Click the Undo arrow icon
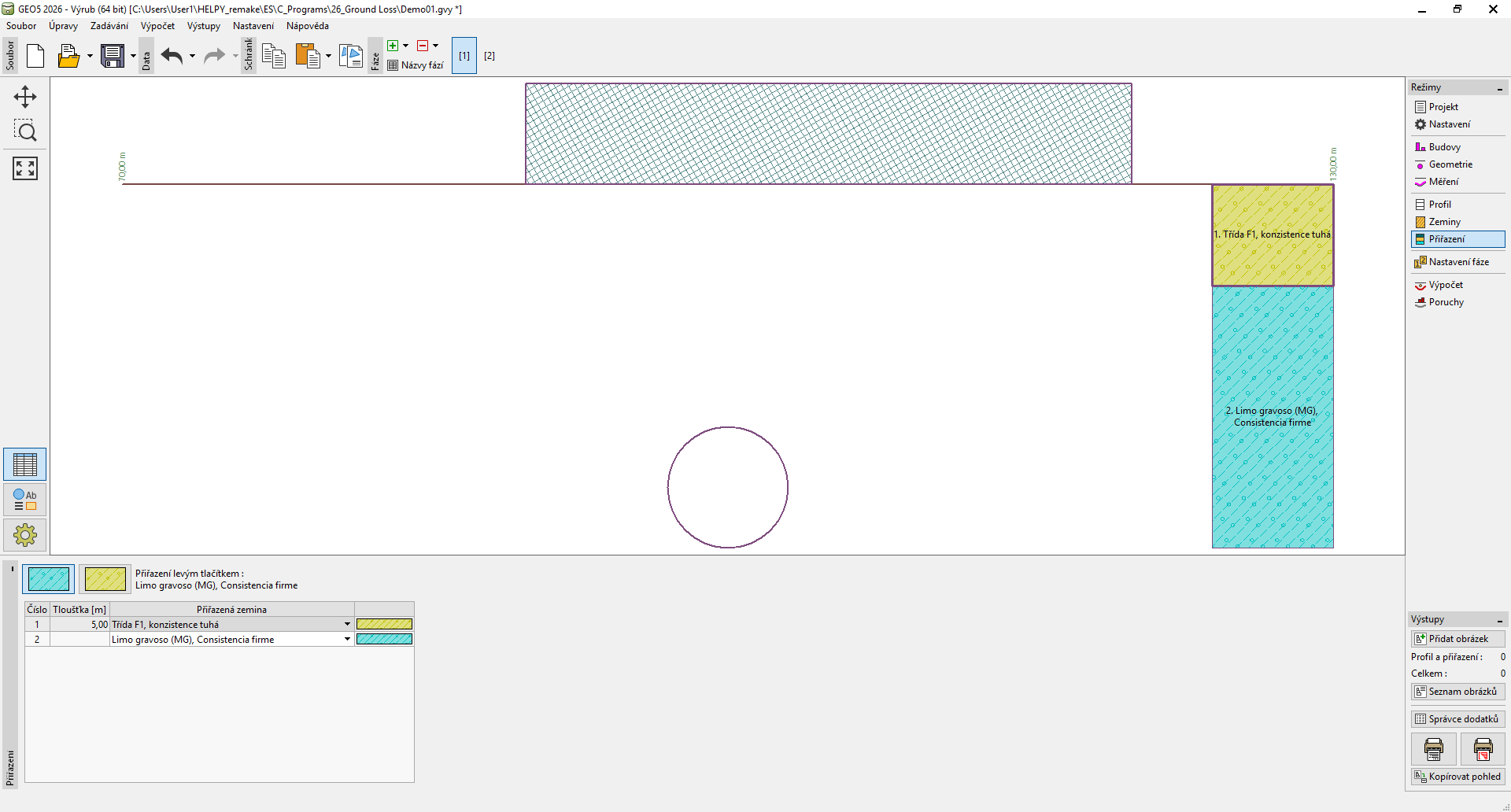Screen dimensions: 1511x812 tap(172, 56)
